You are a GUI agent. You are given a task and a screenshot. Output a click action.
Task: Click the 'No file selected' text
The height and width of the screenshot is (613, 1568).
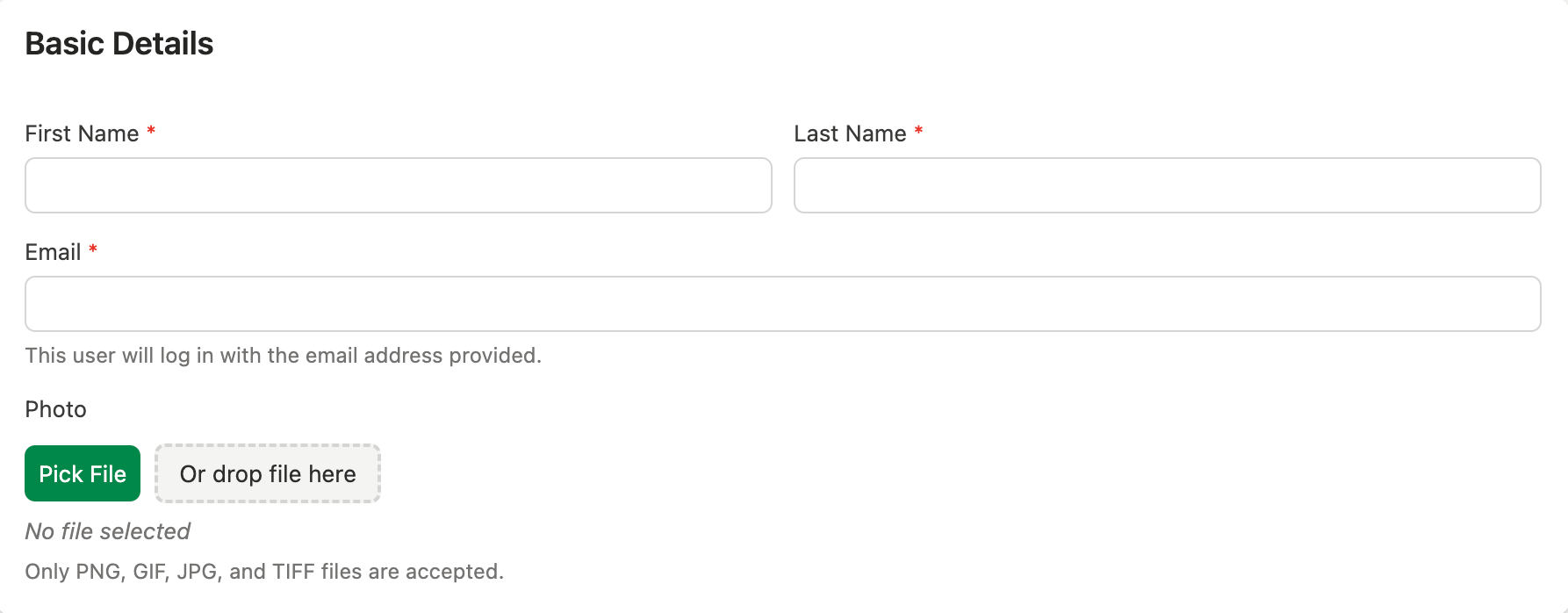coord(107,531)
